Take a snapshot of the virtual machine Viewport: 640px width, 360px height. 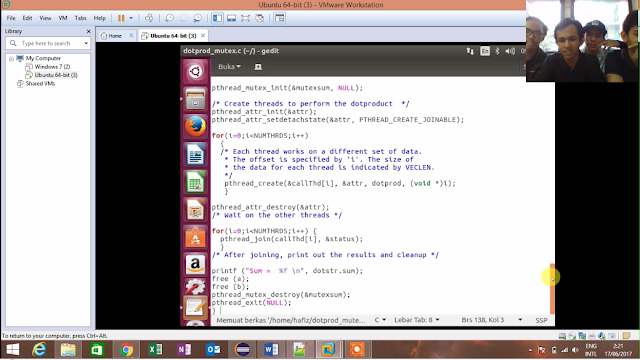click(169, 18)
